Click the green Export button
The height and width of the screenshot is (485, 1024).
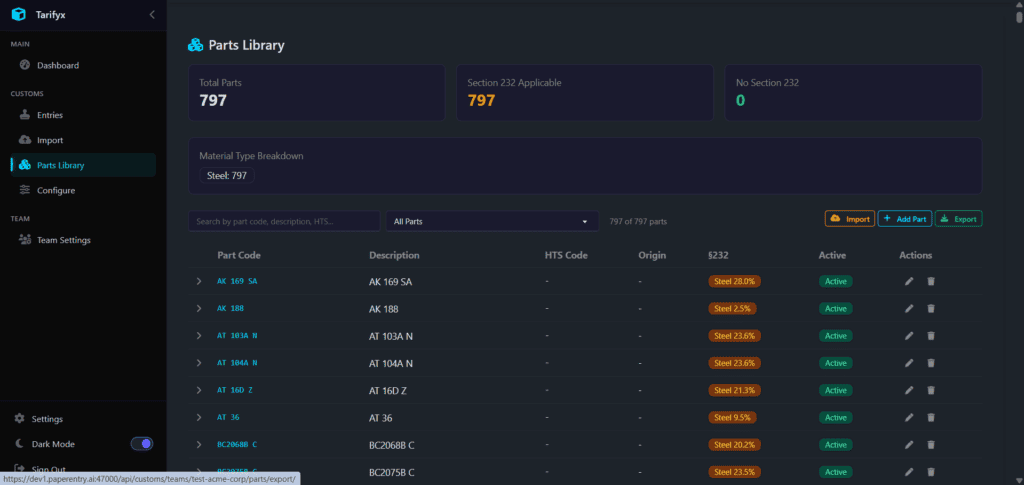[x=958, y=218]
